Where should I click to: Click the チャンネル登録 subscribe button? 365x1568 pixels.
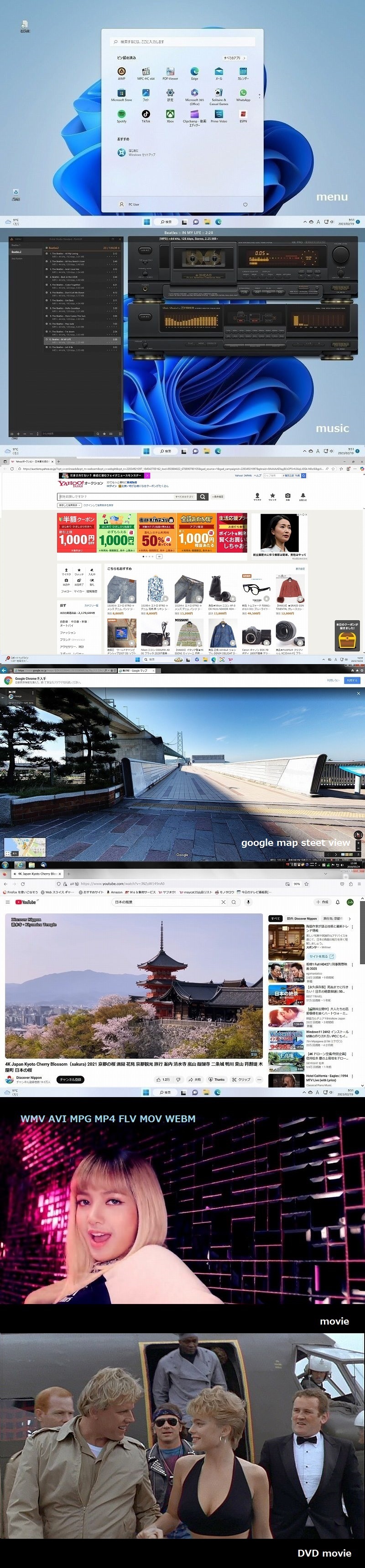70,1080
